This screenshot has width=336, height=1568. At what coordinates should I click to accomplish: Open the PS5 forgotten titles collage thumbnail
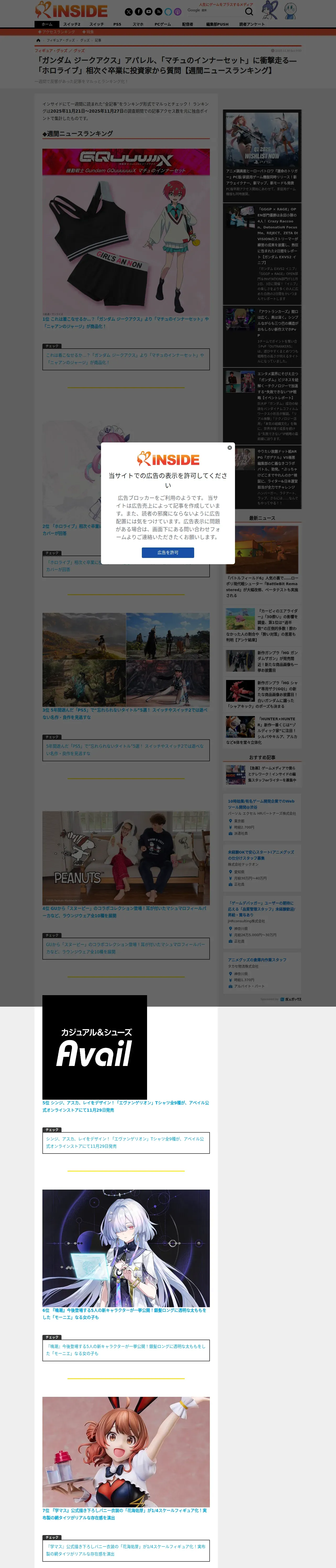click(126, 659)
